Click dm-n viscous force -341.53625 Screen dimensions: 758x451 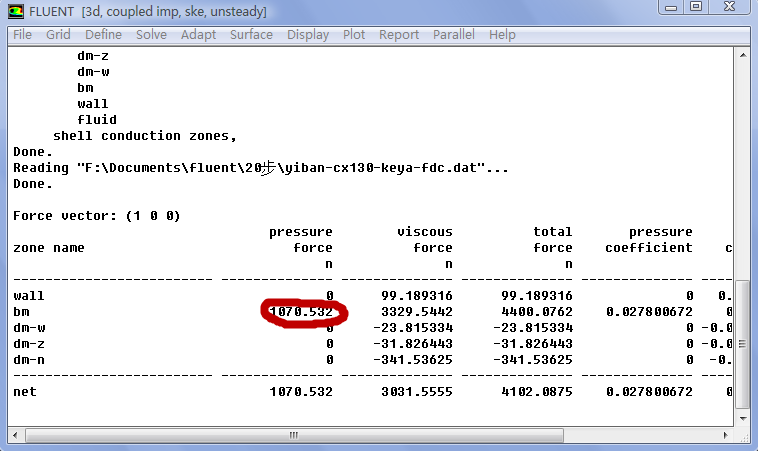(x=413, y=360)
